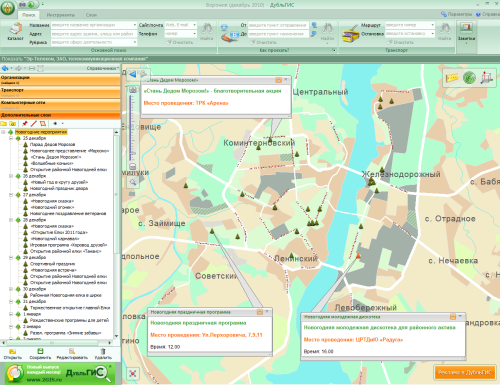Image resolution: width=500 pixels, height=385 pixels.
Task: Select the red line drawing tool
Action: tap(34, 124)
